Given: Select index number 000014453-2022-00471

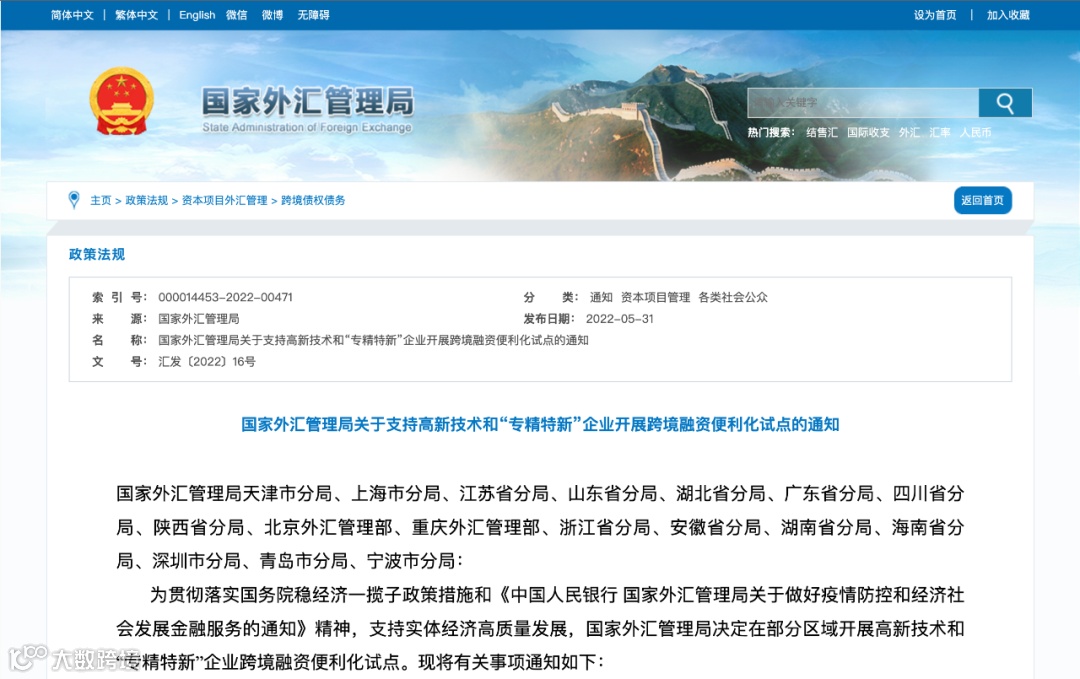Looking at the screenshot, I should click(225, 297).
